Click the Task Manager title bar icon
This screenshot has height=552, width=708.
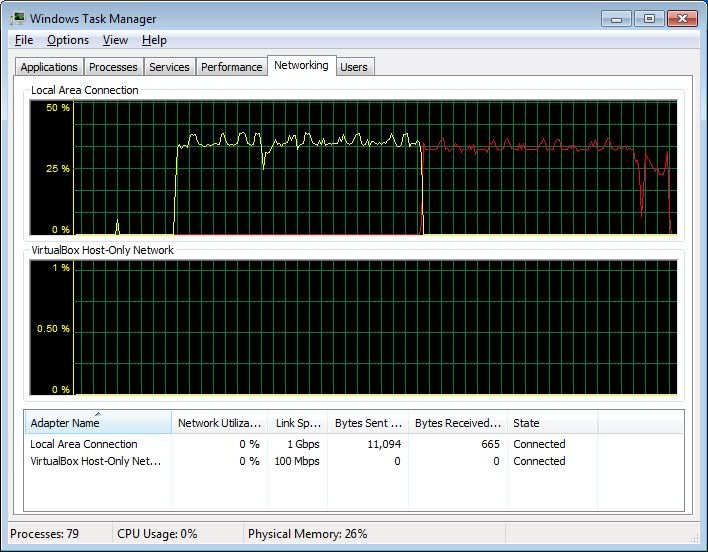(18, 19)
